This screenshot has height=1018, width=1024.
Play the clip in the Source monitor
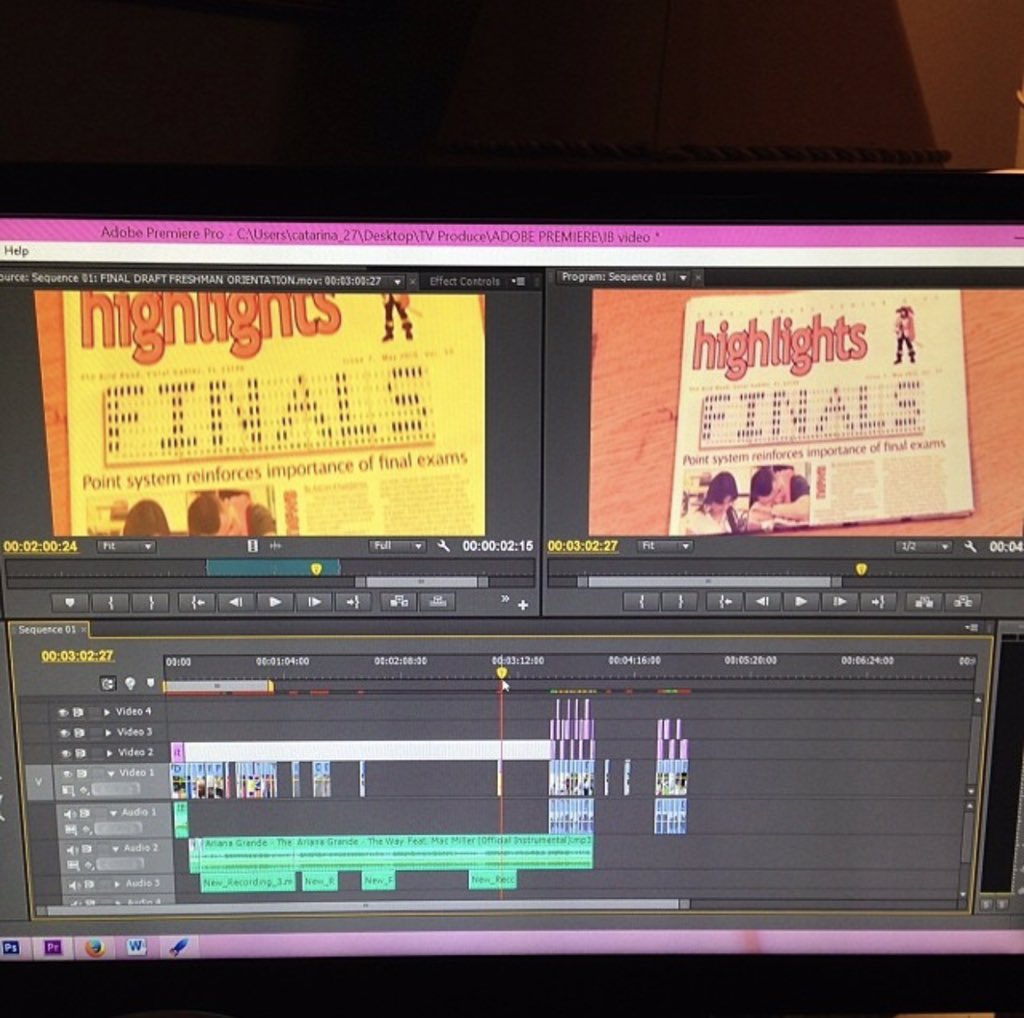(x=275, y=602)
